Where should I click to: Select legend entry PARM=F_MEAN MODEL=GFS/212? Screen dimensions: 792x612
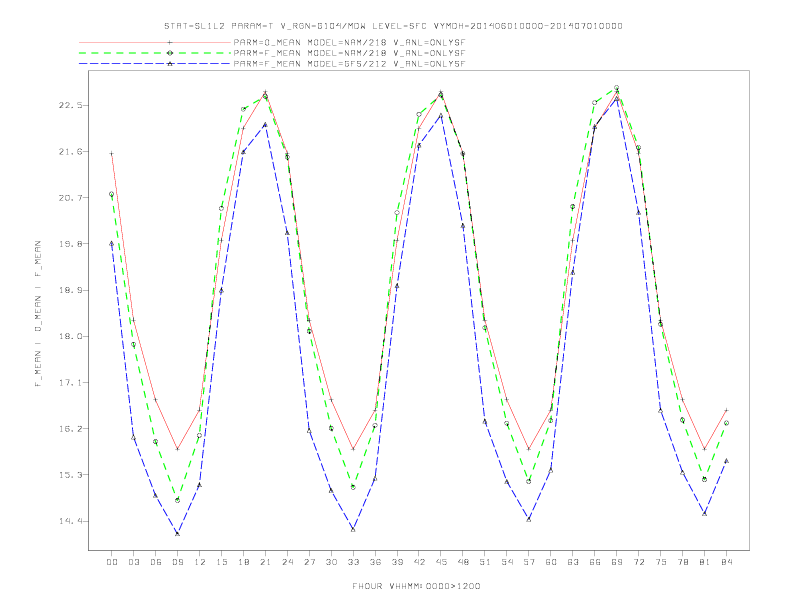(349, 64)
